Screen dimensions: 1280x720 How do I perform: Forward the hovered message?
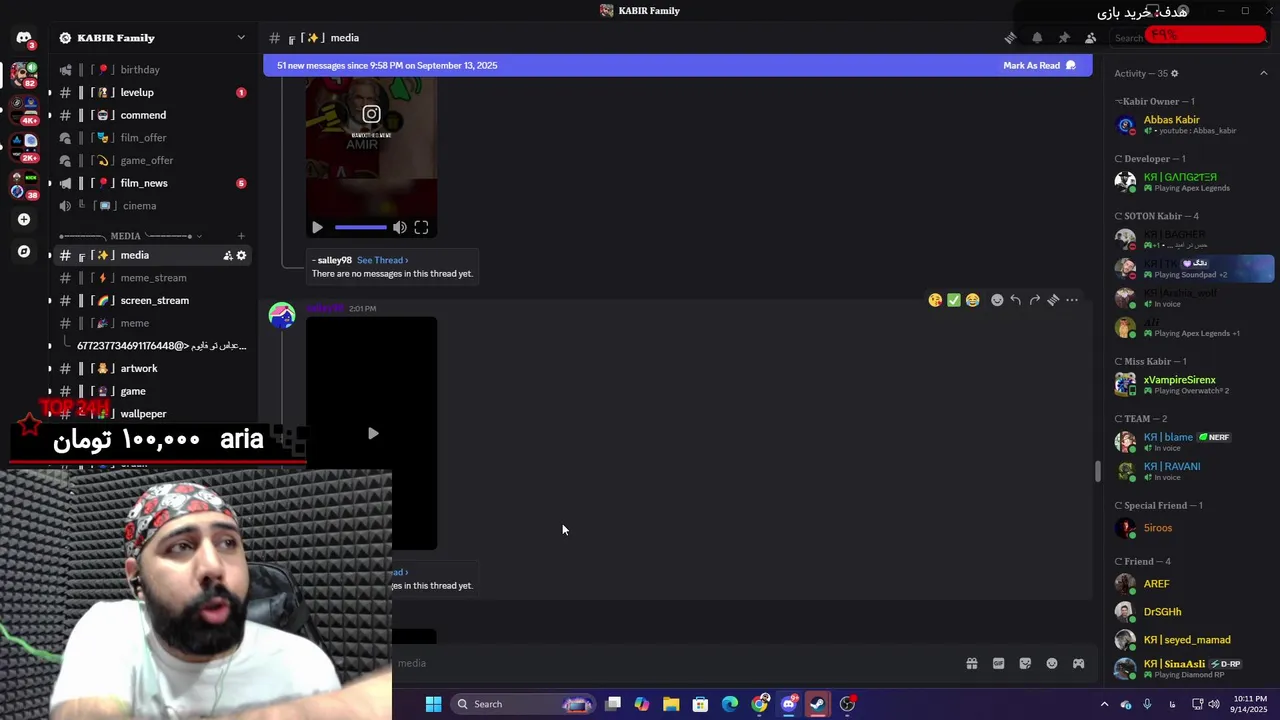coord(1034,300)
